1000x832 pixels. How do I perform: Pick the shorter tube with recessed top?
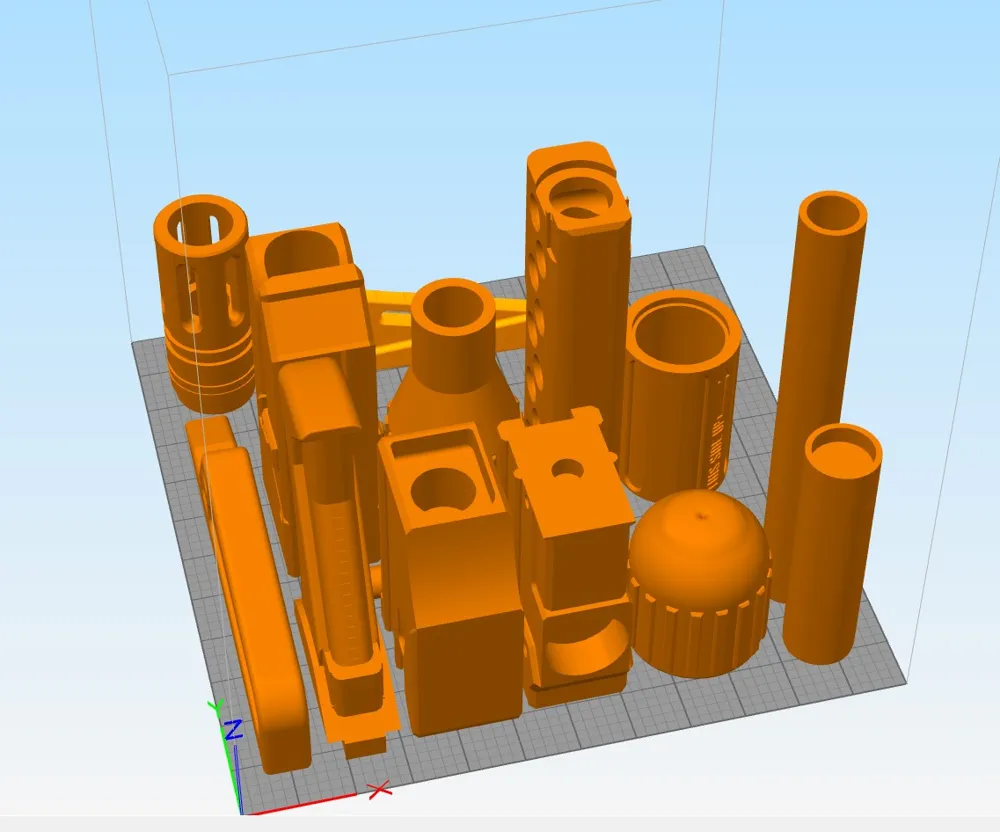(831, 544)
